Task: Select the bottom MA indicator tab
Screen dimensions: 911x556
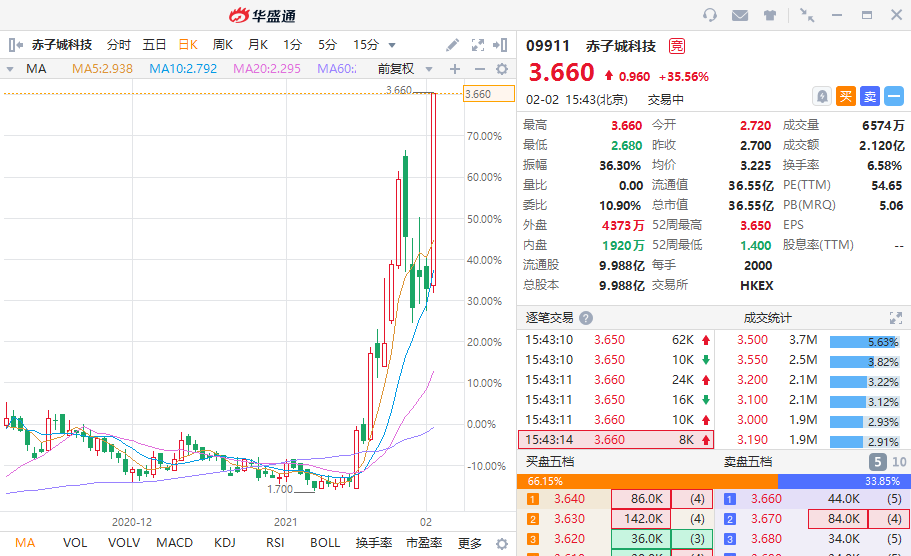Action: click(25, 543)
